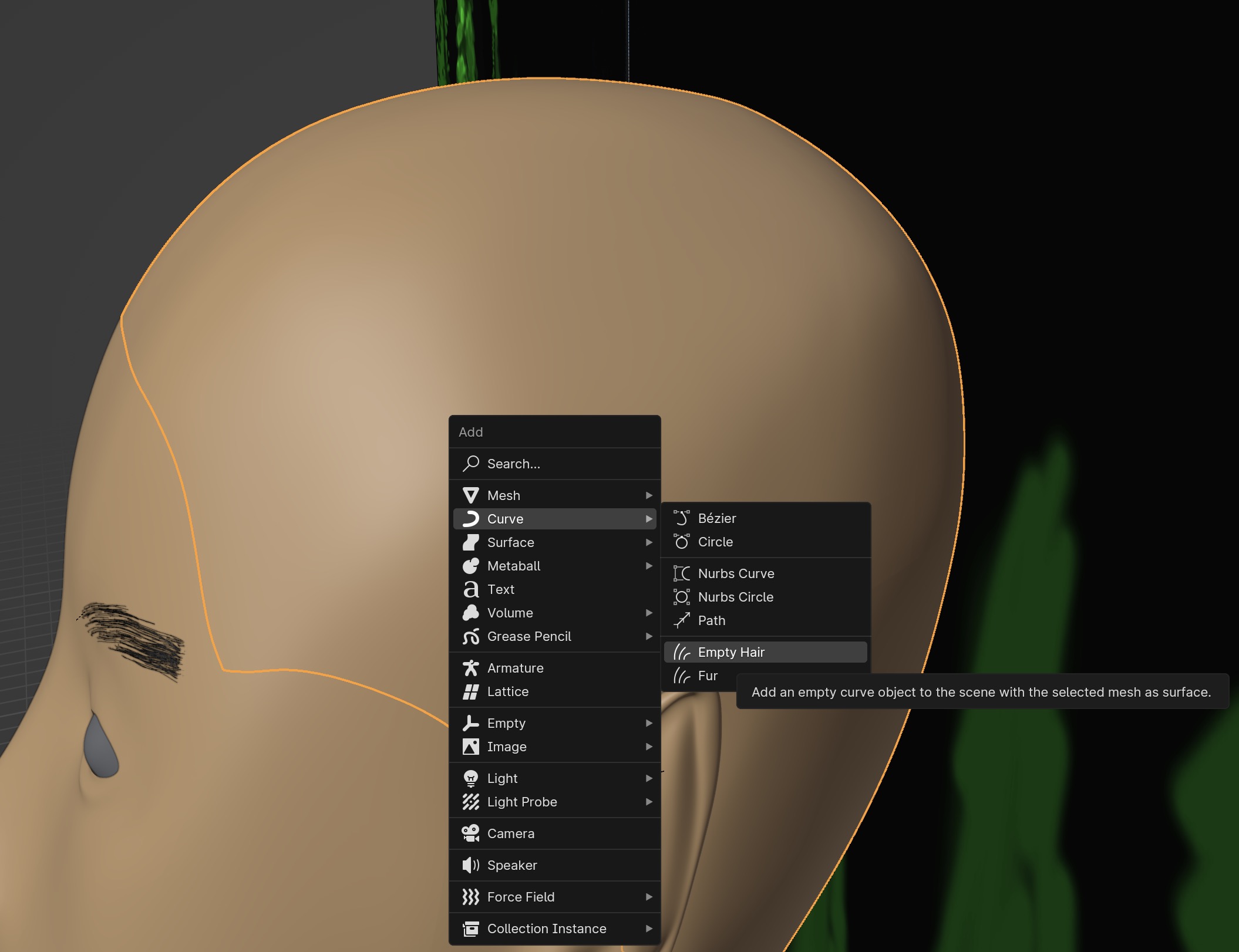This screenshot has width=1239, height=952.
Task: Click the Force Field waves icon
Action: (470, 897)
